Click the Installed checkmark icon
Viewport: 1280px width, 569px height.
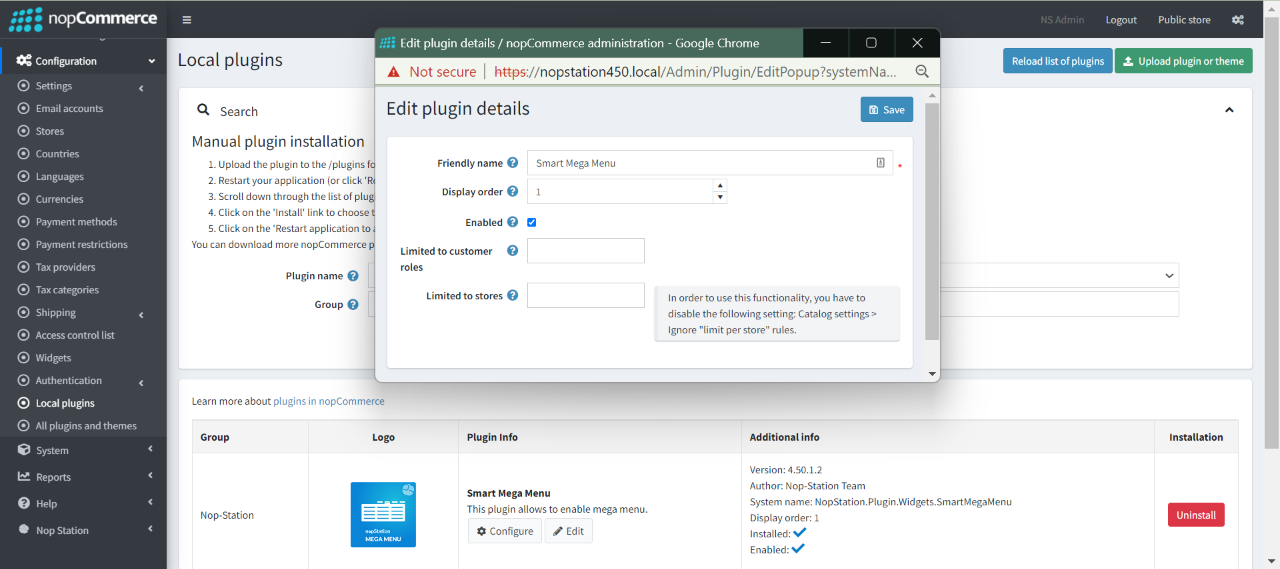(x=799, y=533)
